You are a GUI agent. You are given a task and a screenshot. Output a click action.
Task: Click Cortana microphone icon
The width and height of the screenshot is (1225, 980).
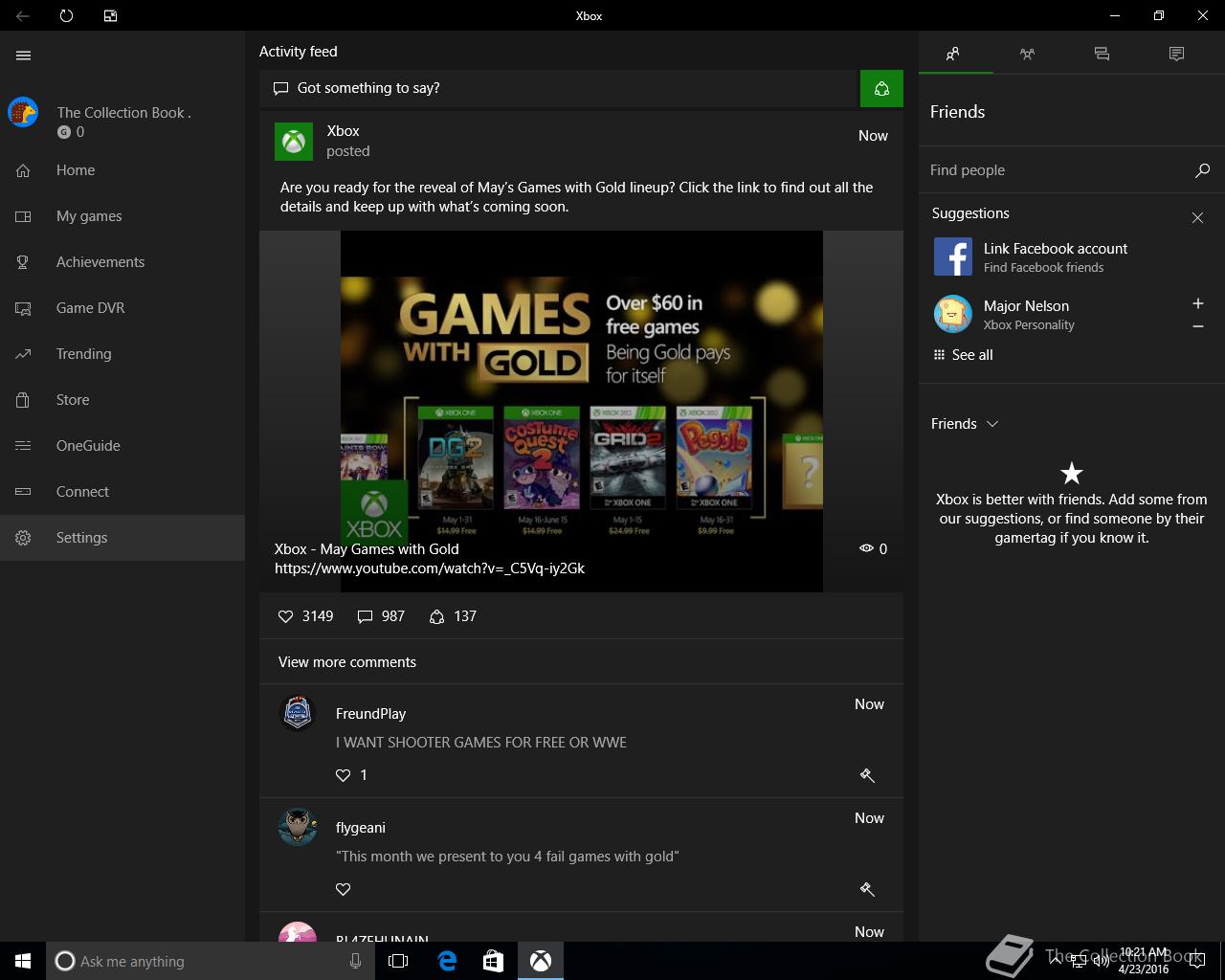[x=355, y=961]
